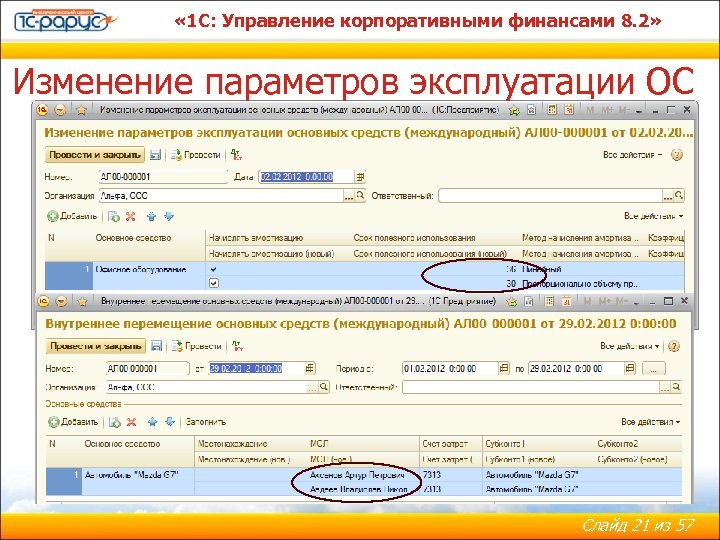The width and height of the screenshot is (720, 540).
Task: Toggle Начислять амортизацию (новый) checkbox
Action: coord(214,283)
